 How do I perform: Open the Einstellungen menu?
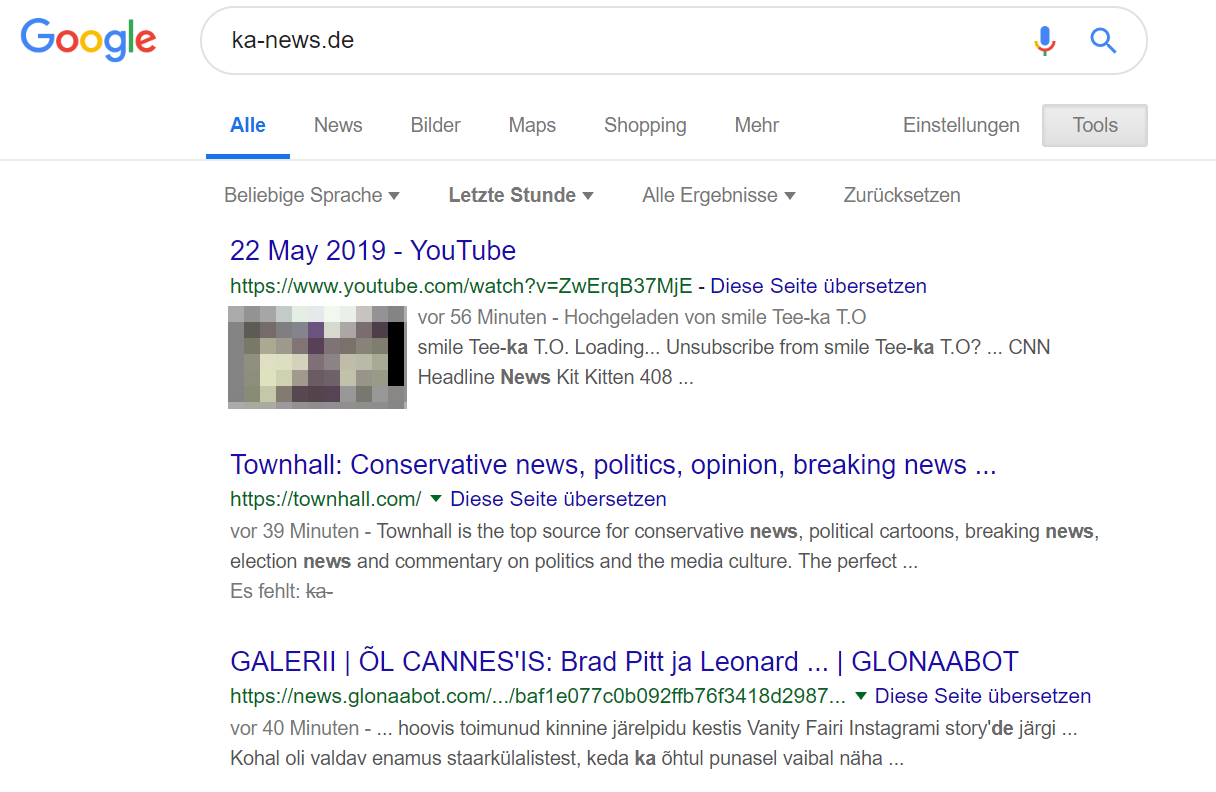(x=961, y=125)
